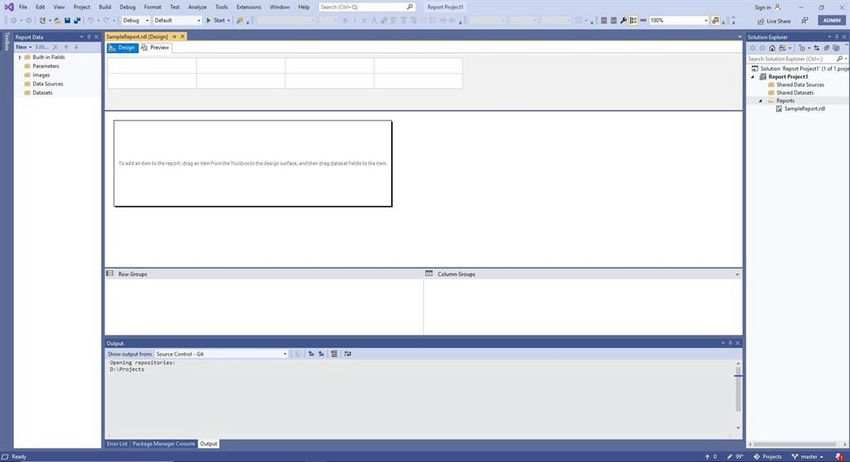This screenshot has height=462, width=850.
Task: Click the Toggle Word Wrap output icon
Action: pyautogui.click(x=347, y=354)
